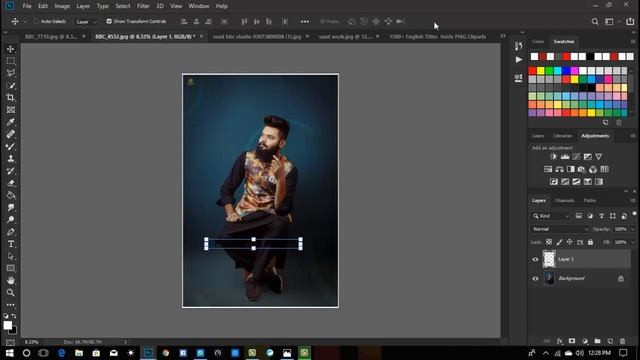
Task: Click the foreground color swatch
Action: [x=7, y=325]
